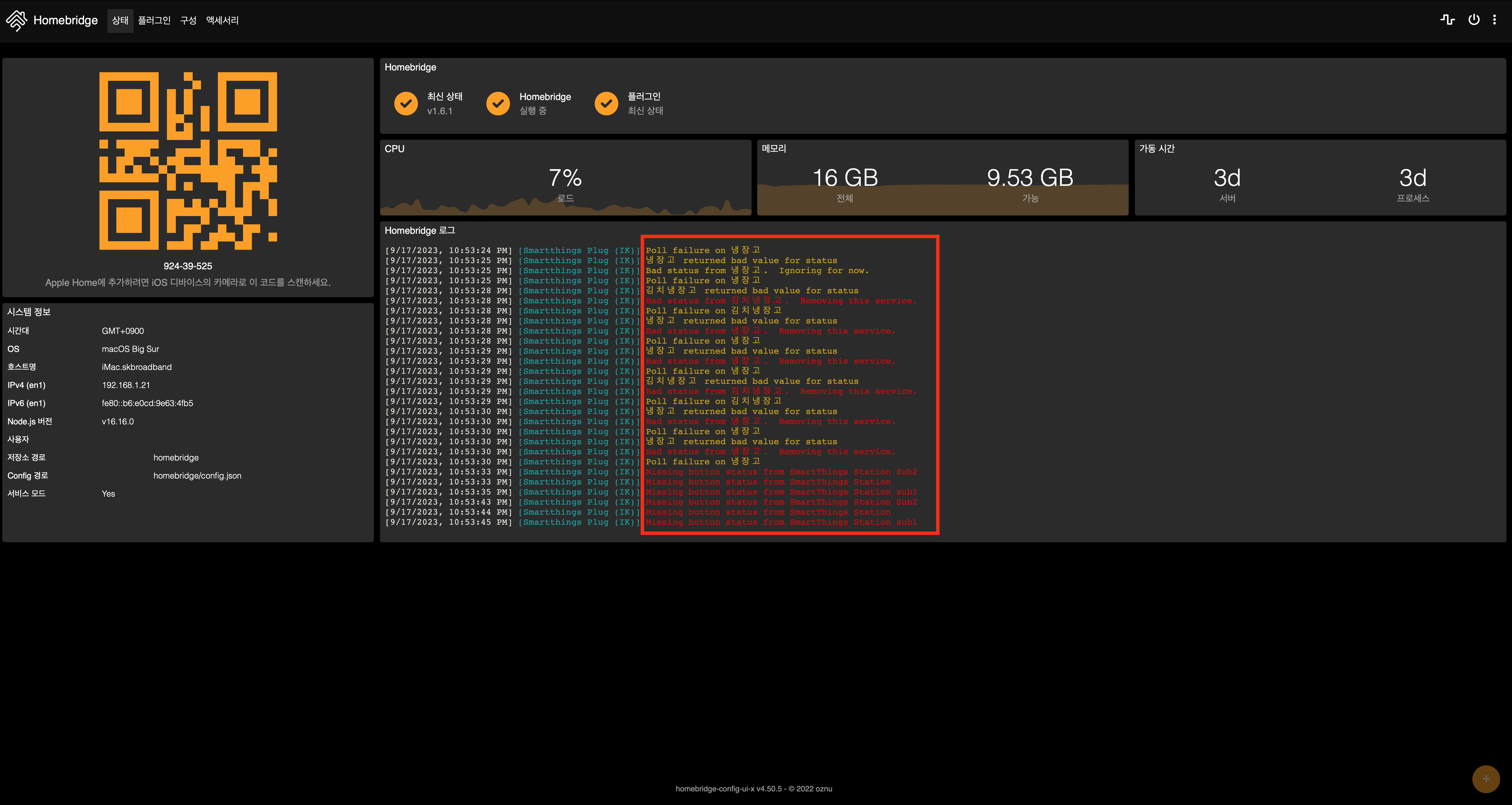Click the homebridge-config-ui-x footer version text
1512x805 pixels.
tap(754, 788)
